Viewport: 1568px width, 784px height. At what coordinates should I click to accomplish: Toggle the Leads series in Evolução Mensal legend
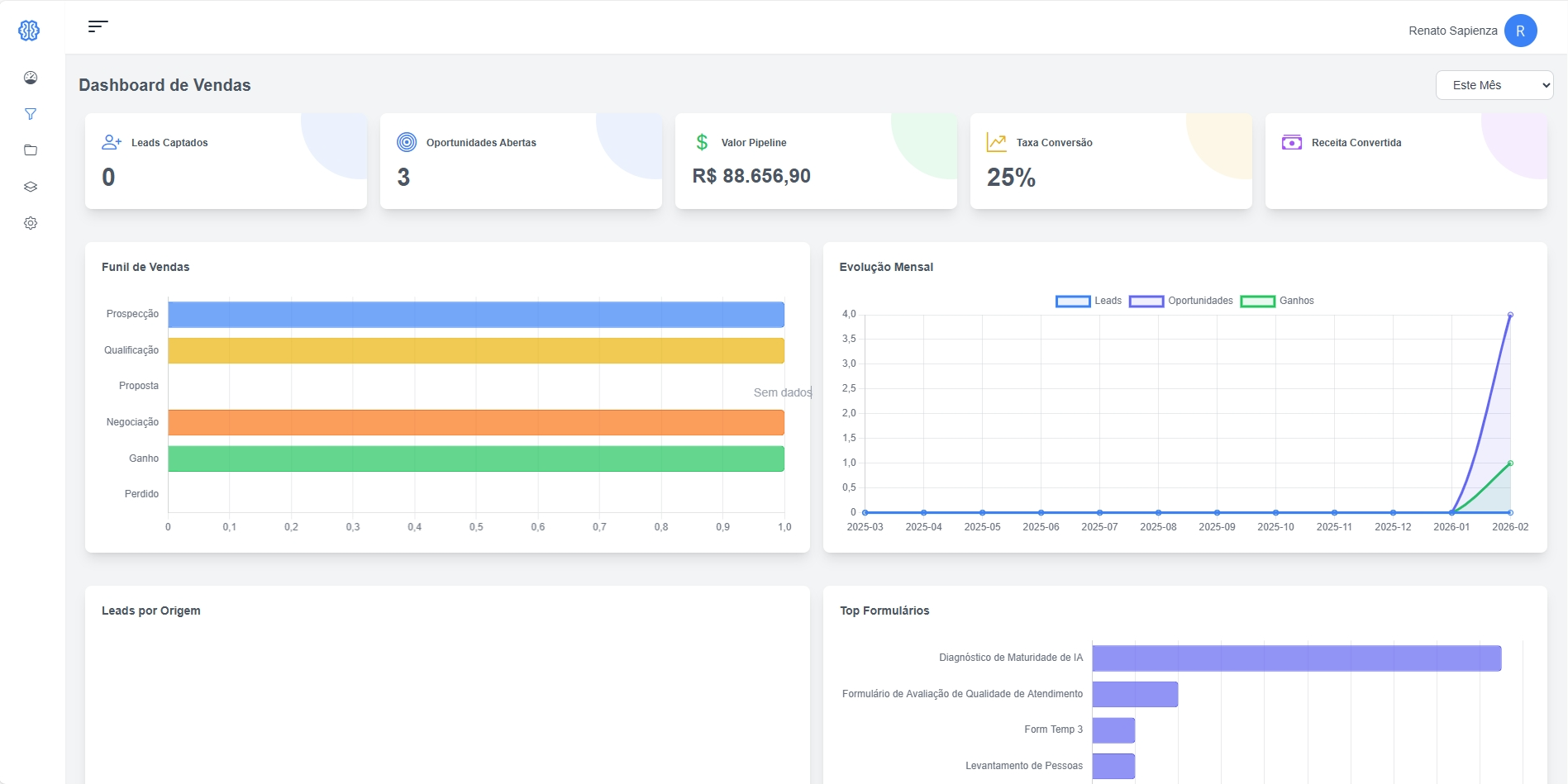[1089, 301]
